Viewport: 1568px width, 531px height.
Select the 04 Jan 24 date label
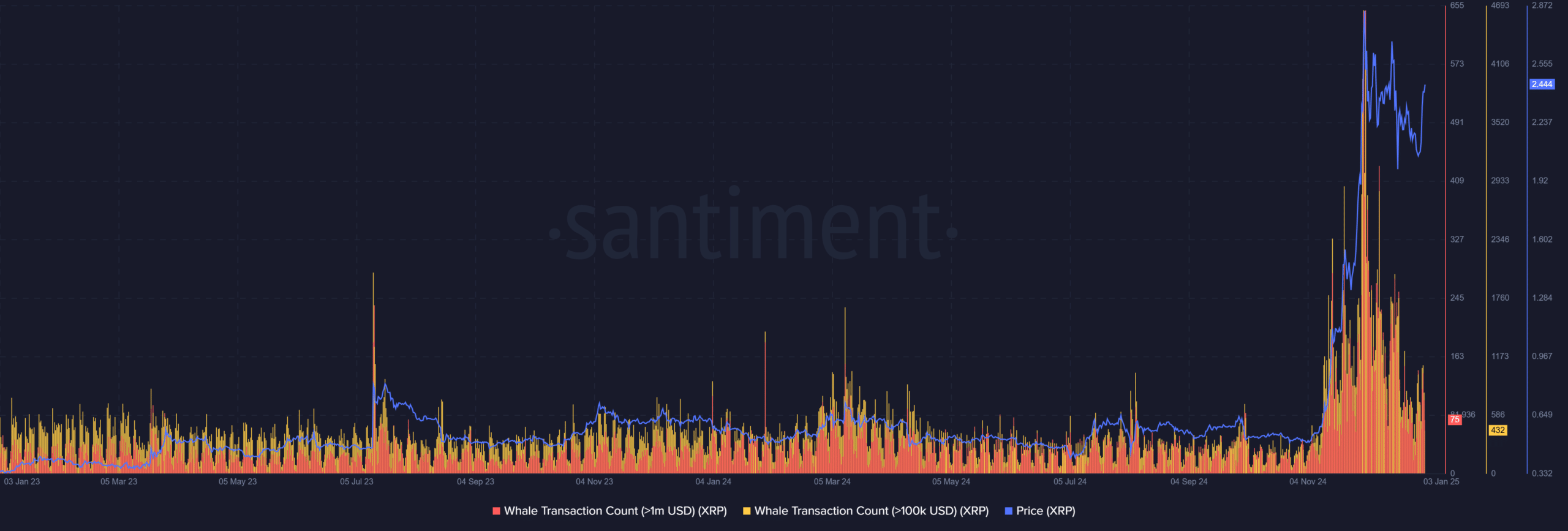(x=713, y=481)
